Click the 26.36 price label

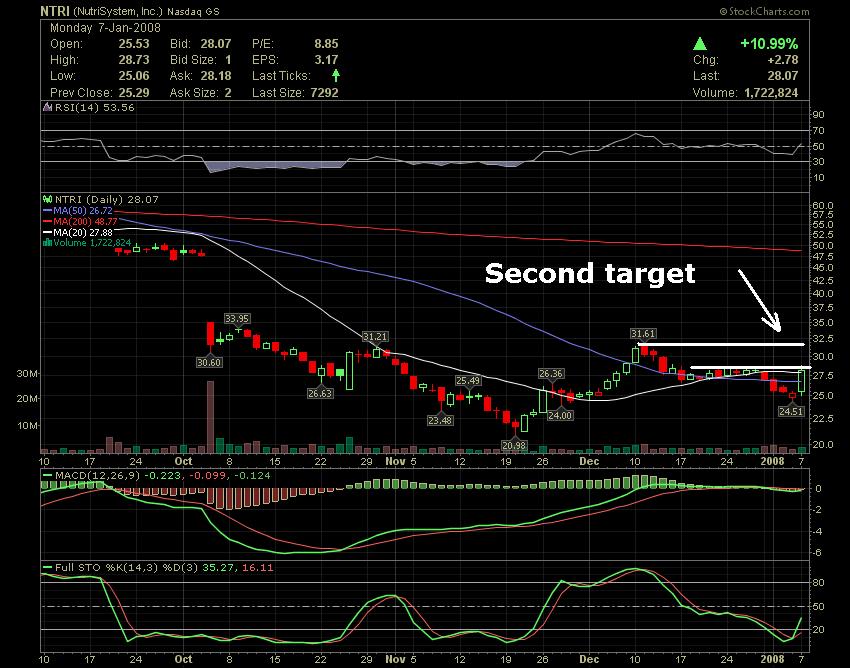pyautogui.click(x=550, y=374)
